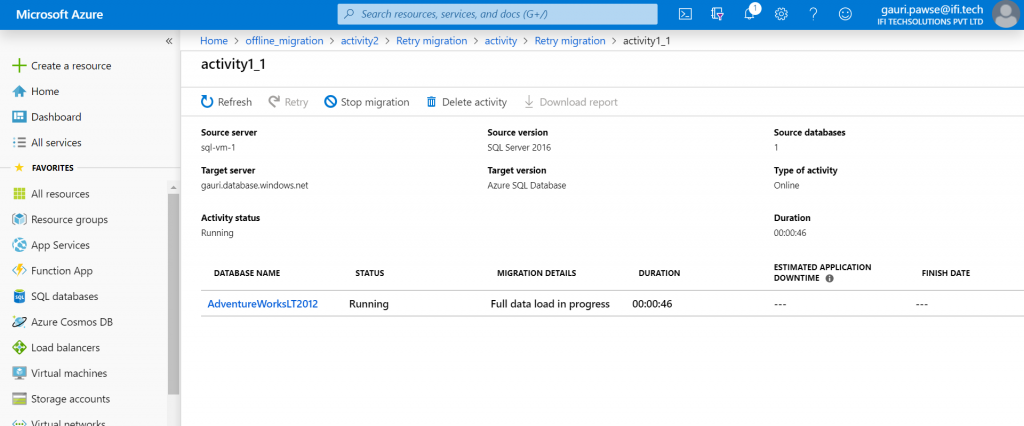Click the Estimated Application Downtime info icon
This screenshot has width=1024, height=426.
(830, 278)
